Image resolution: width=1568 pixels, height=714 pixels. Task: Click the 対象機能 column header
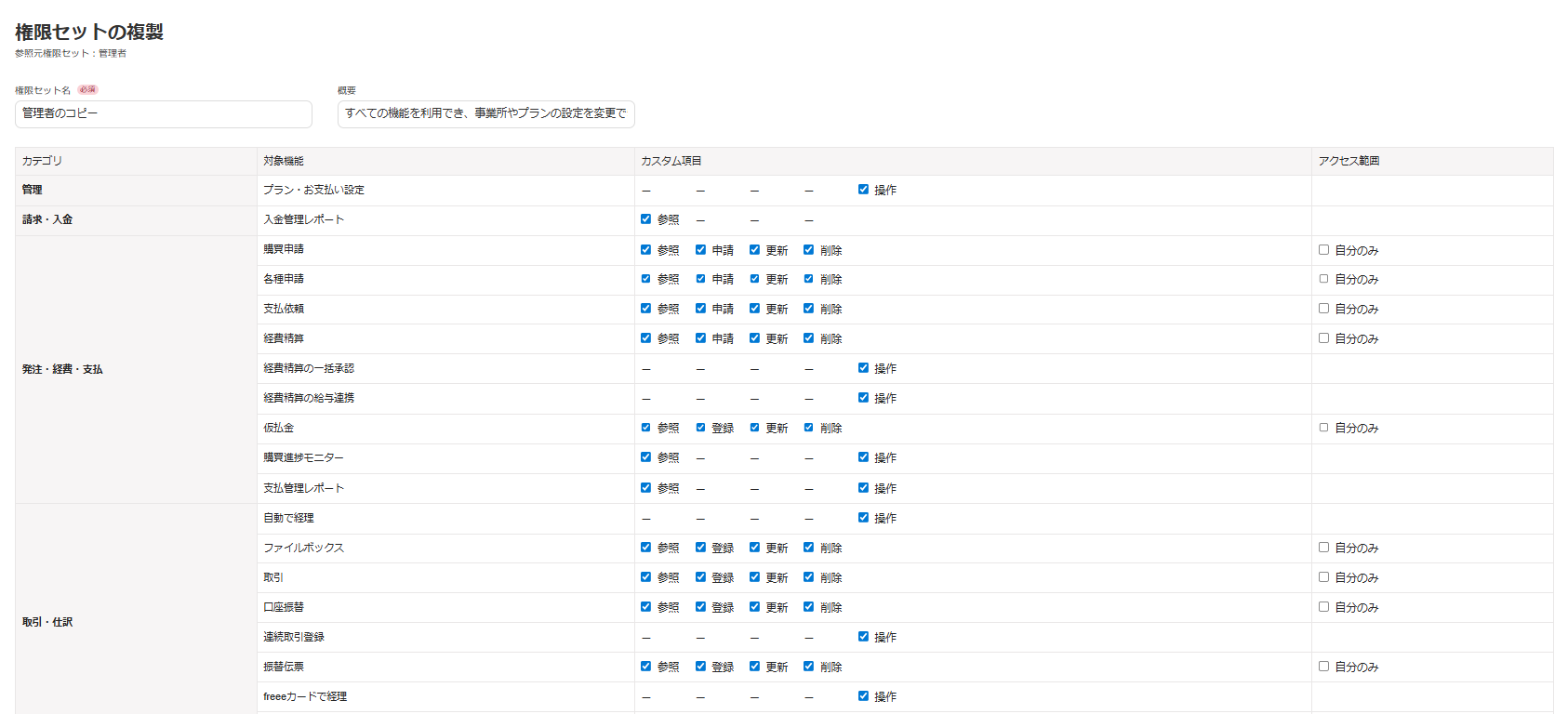(x=445, y=161)
